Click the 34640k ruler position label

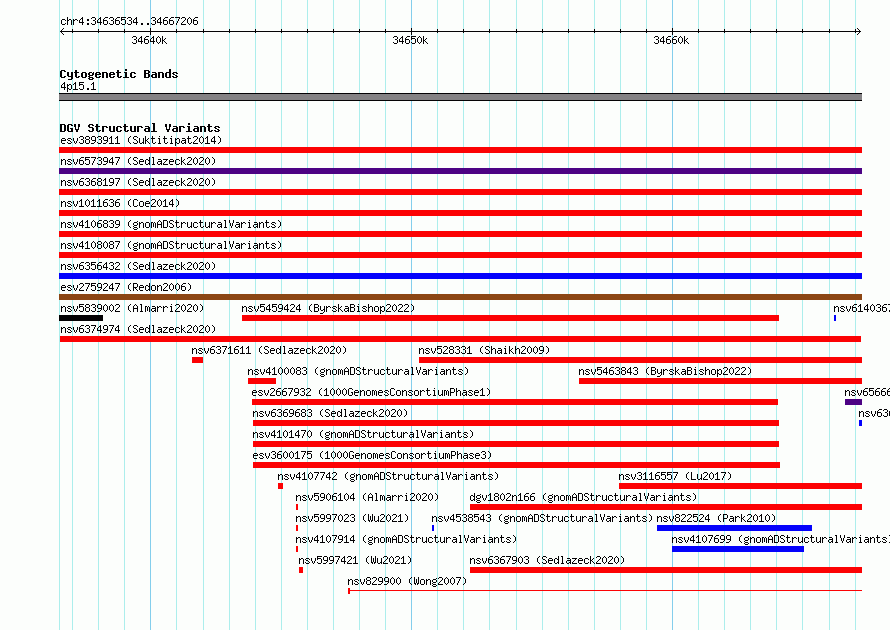[149, 40]
